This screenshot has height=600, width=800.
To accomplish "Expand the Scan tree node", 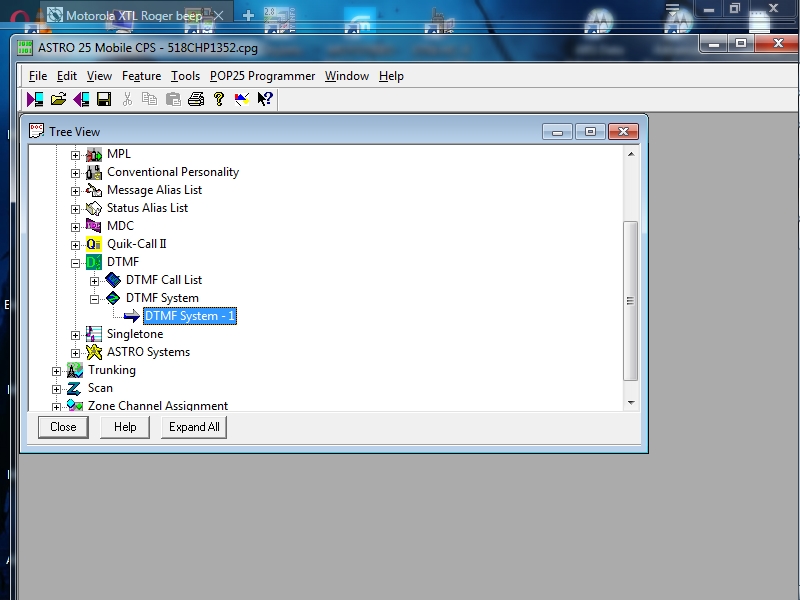I will click(57, 389).
